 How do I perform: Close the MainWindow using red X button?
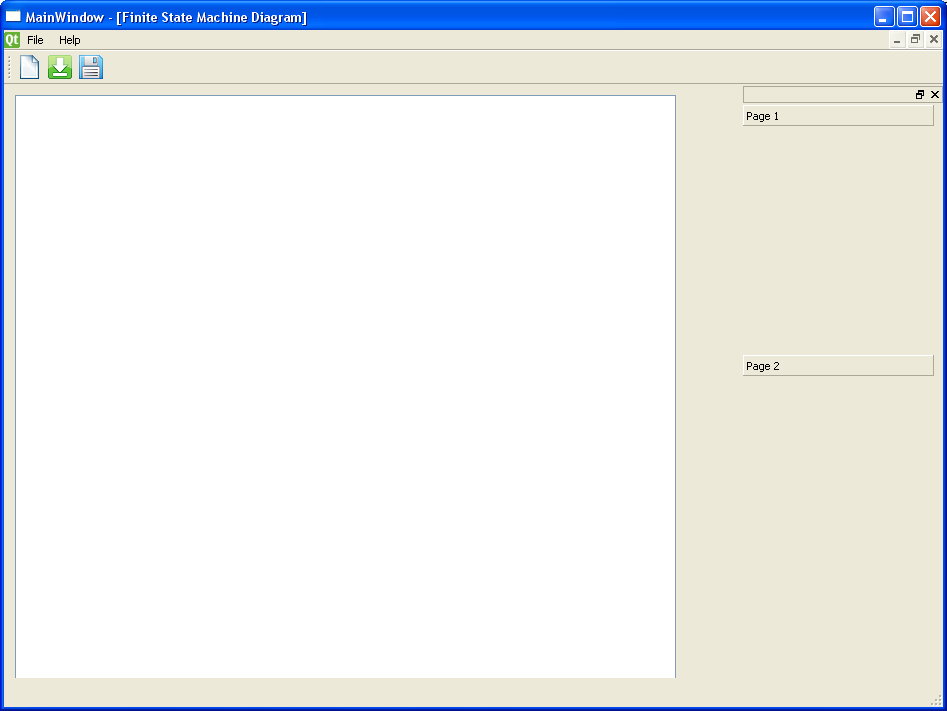[930, 16]
